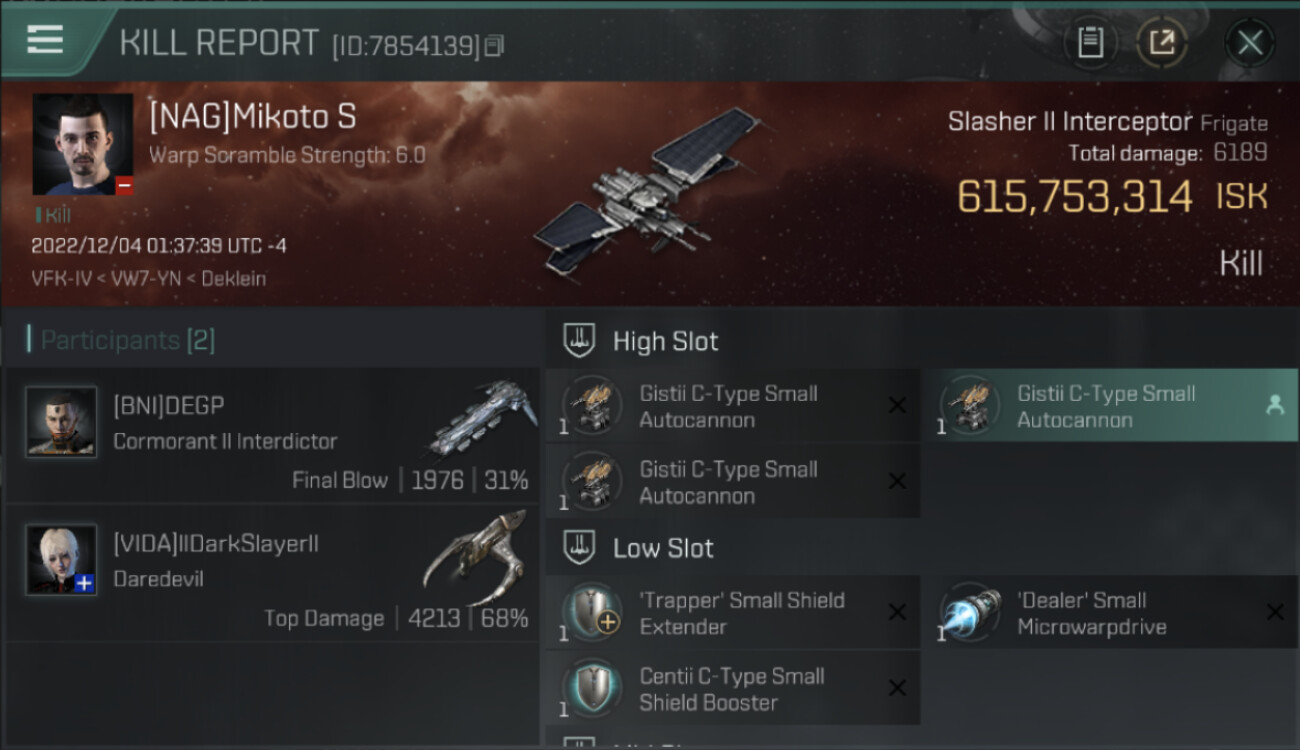The width and height of the screenshot is (1300, 750).
Task: Open Mikoto S victim portrait
Action: pos(83,144)
